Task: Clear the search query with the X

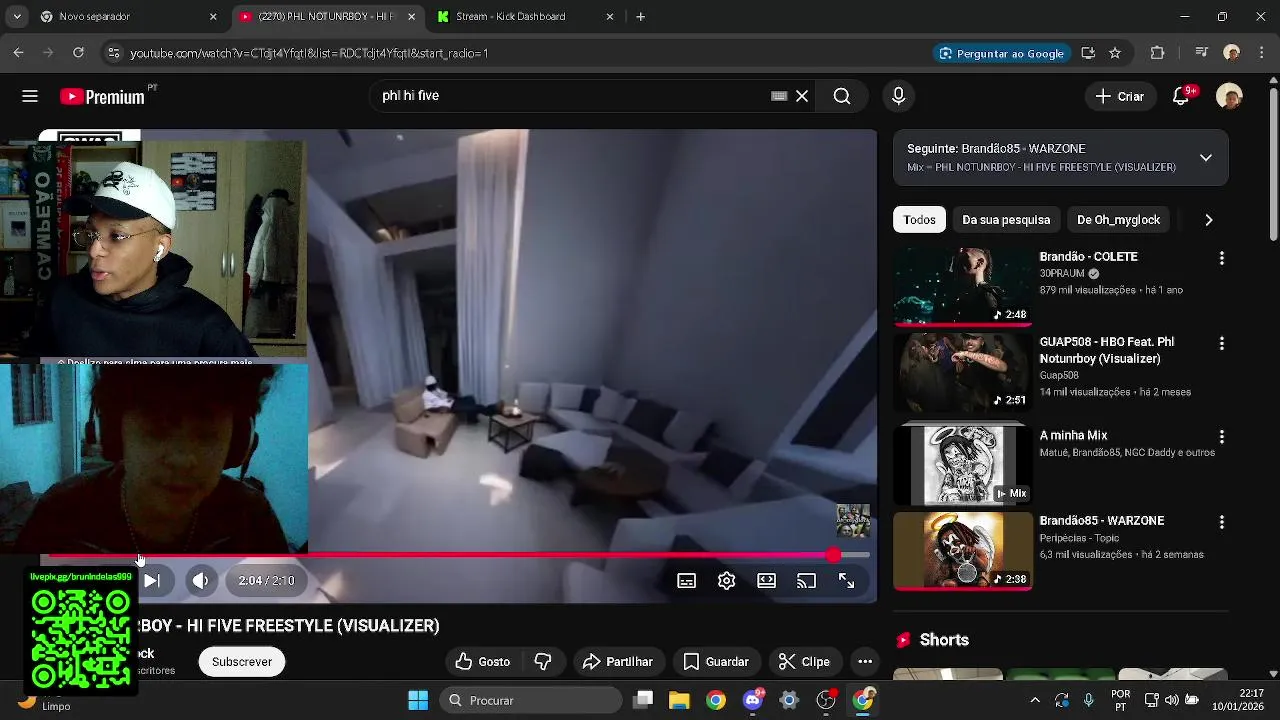Action: [802, 96]
